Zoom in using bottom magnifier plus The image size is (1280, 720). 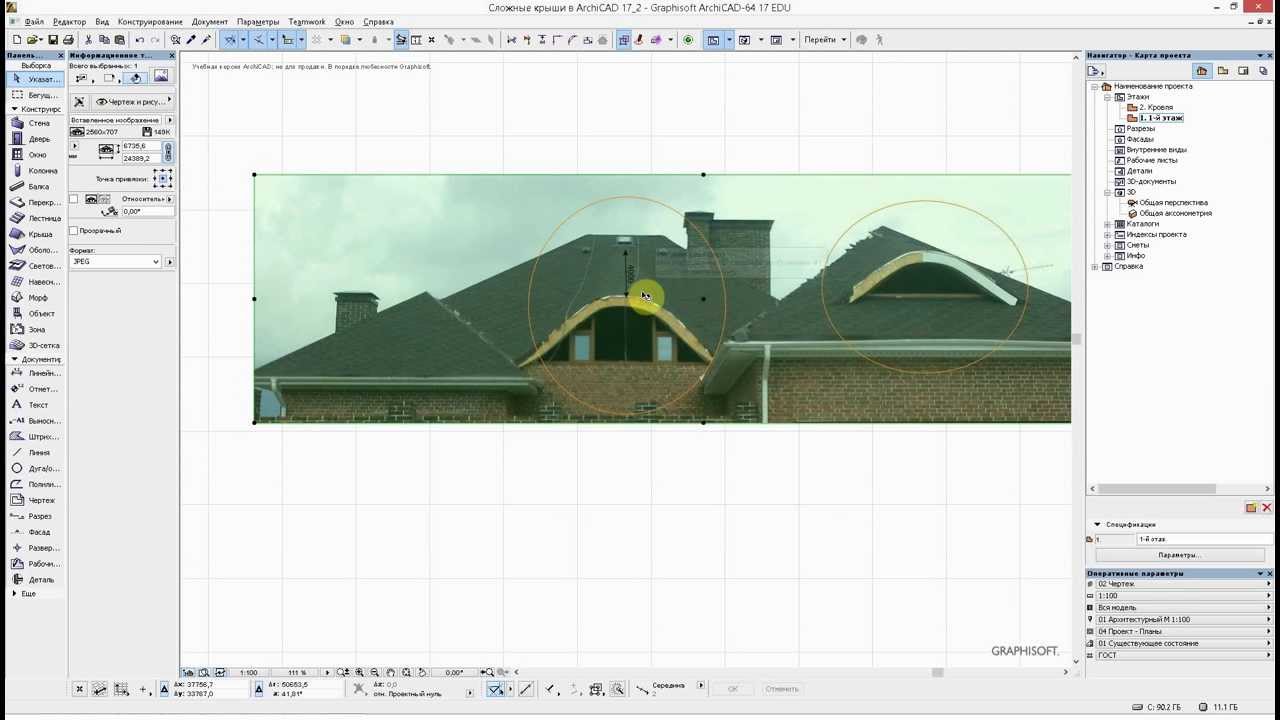coord(360,673)
